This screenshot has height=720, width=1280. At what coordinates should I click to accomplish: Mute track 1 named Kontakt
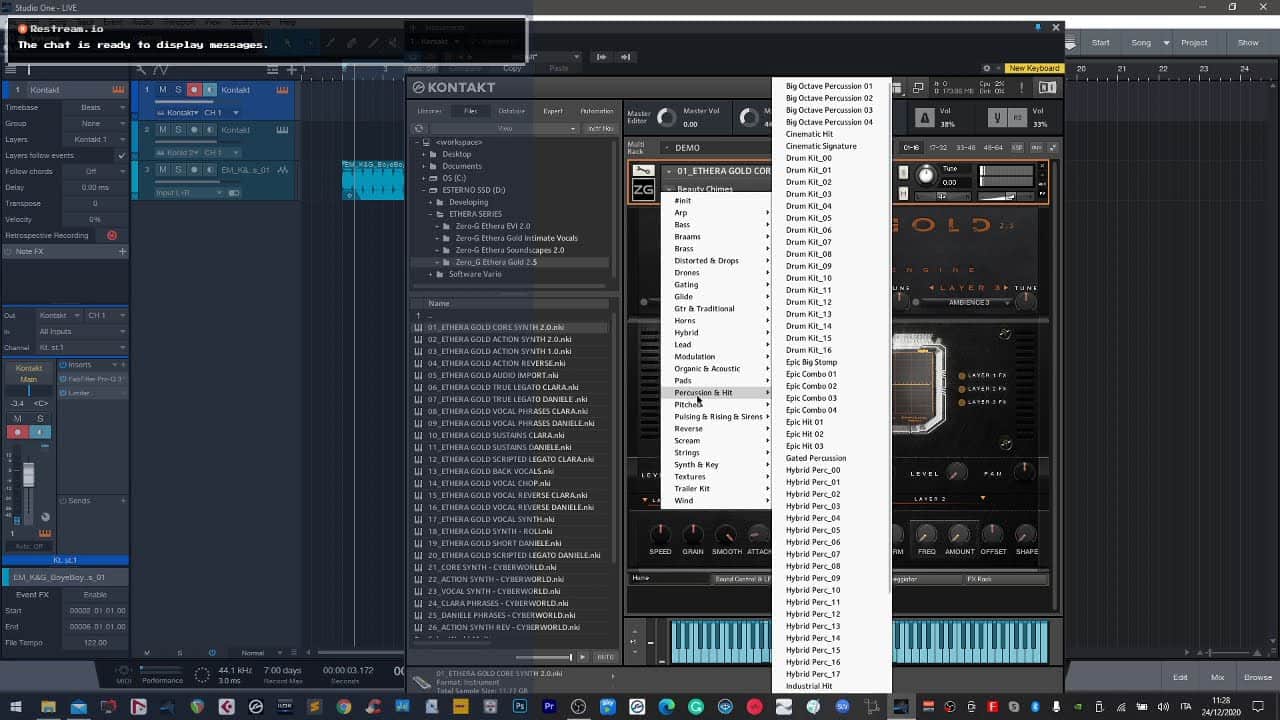coord(163,90)
